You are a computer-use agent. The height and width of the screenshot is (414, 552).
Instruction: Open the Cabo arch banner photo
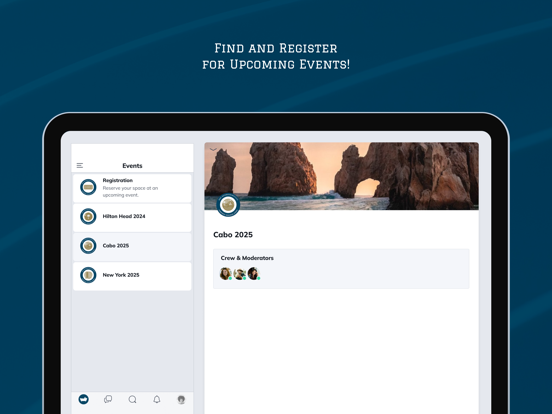[341, 176]
